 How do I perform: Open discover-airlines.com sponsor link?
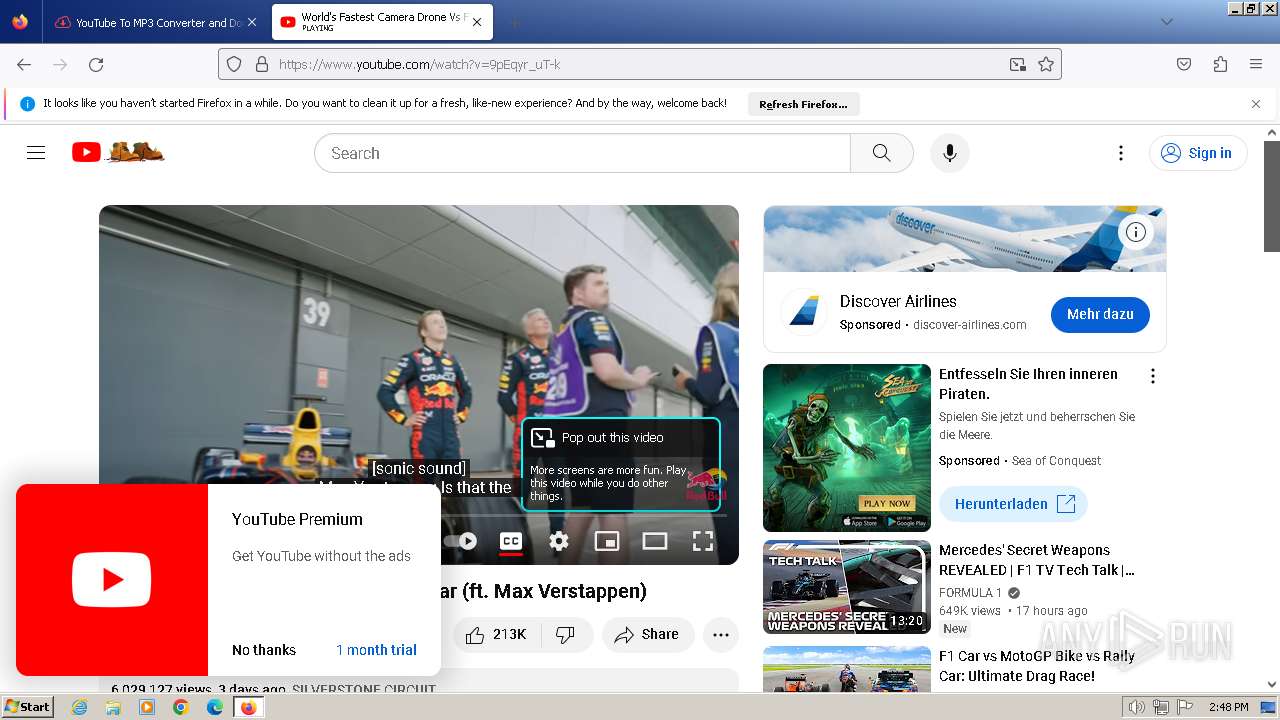pyautogui.click(x=969, y=325)
